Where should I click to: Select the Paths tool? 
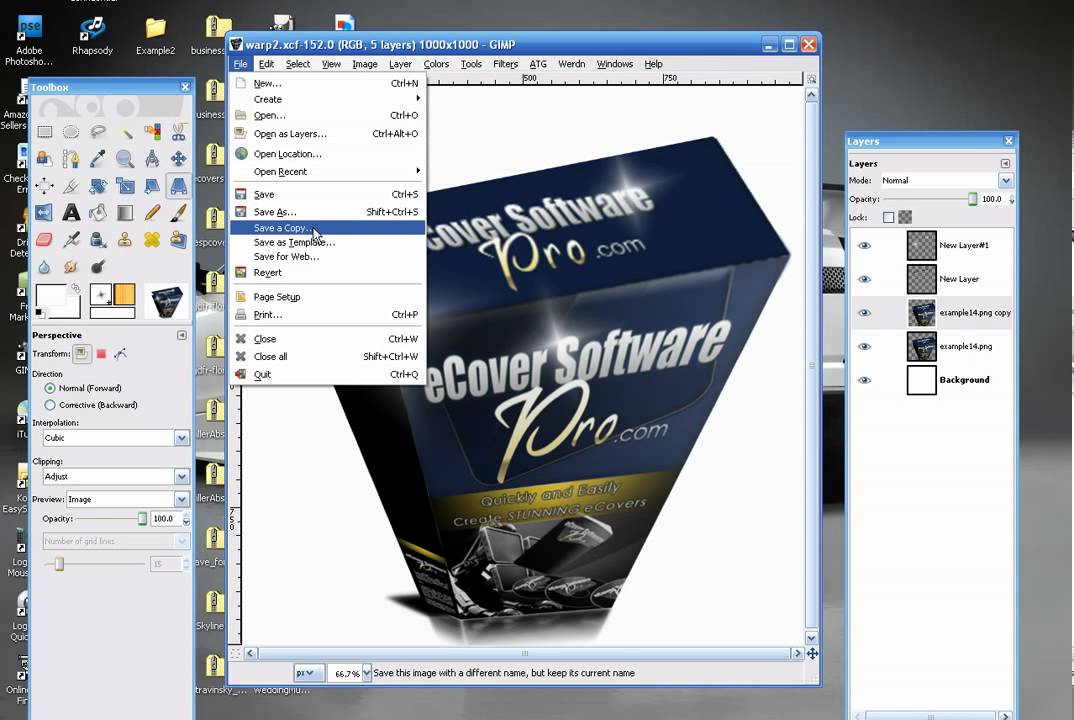(71, 159)
